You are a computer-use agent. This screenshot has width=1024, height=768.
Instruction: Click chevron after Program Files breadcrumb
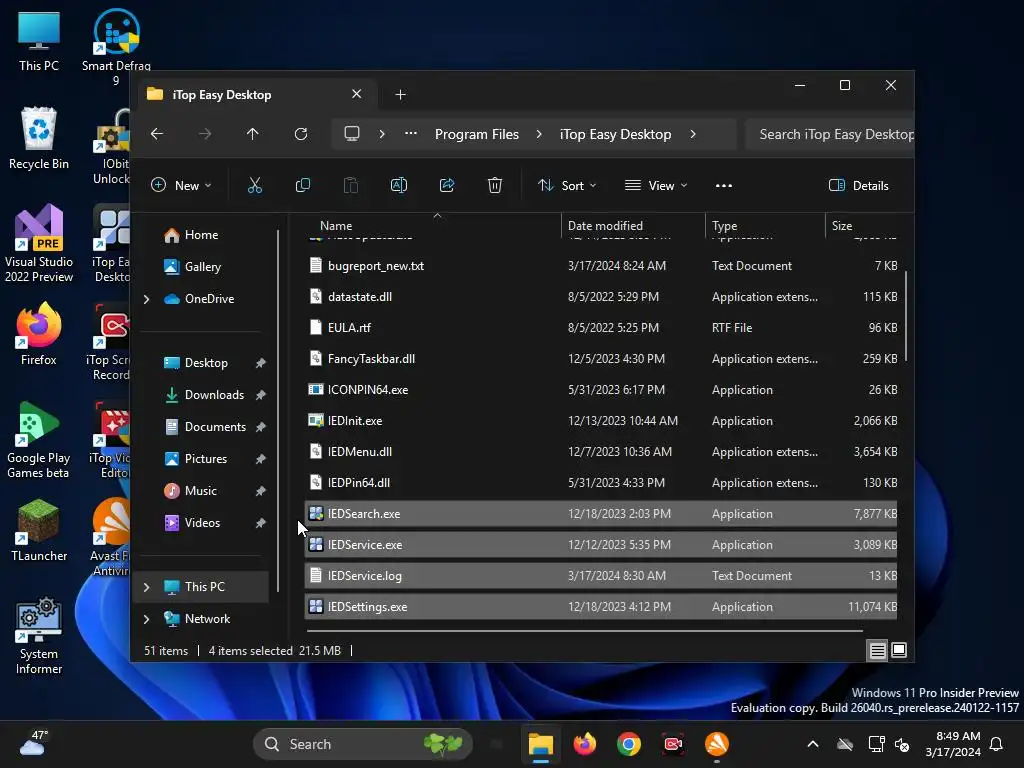[x=539, y=134]
